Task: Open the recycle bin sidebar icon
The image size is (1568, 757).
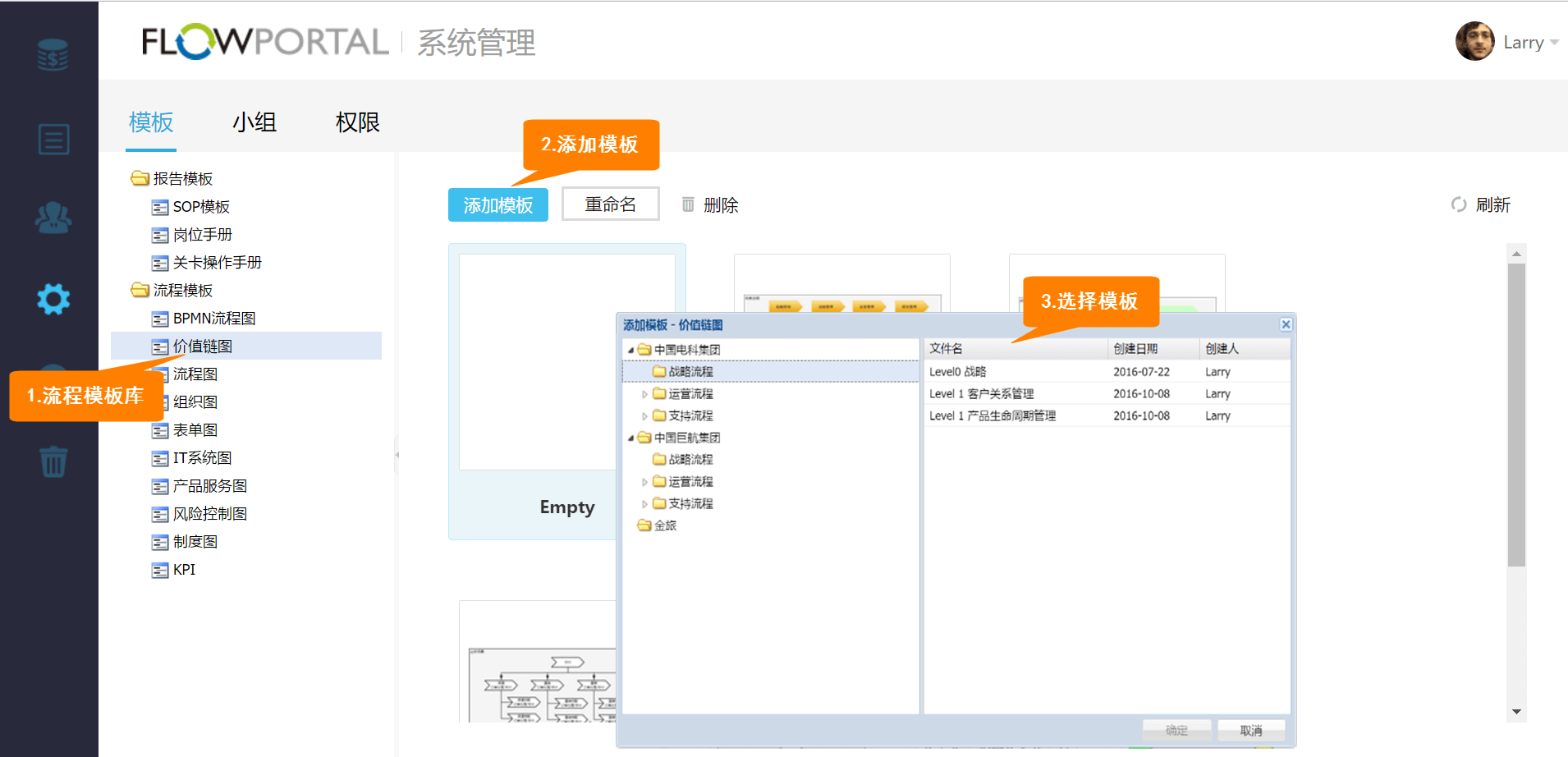Action: (53, 461)
